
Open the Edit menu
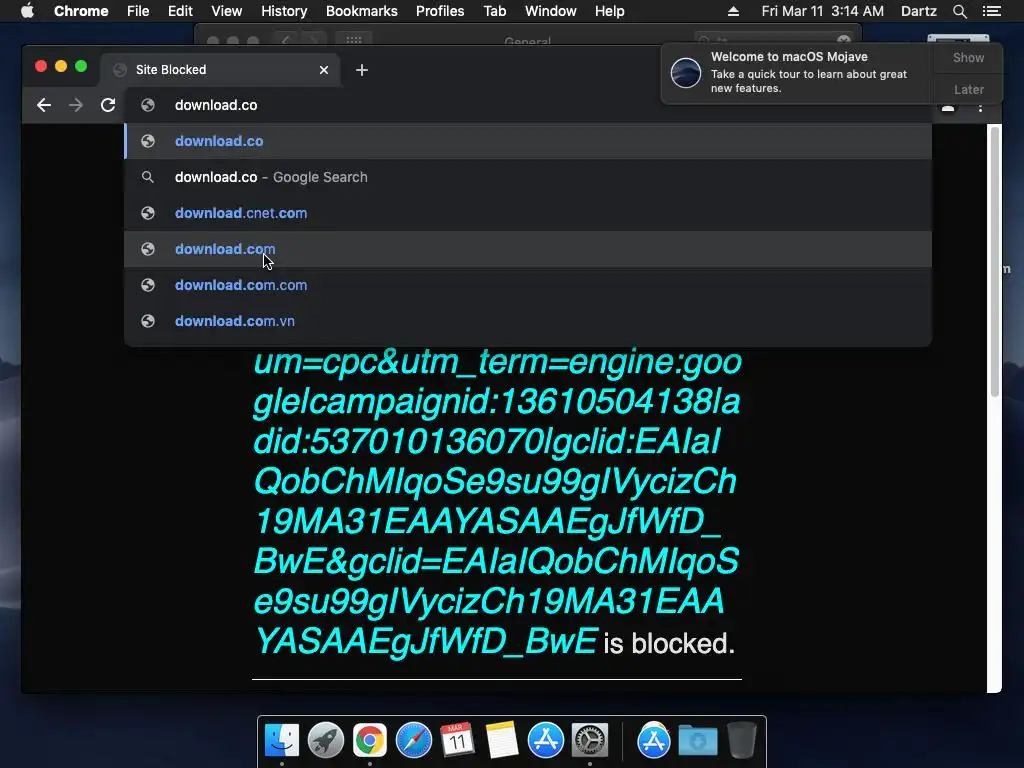point(180,11)
